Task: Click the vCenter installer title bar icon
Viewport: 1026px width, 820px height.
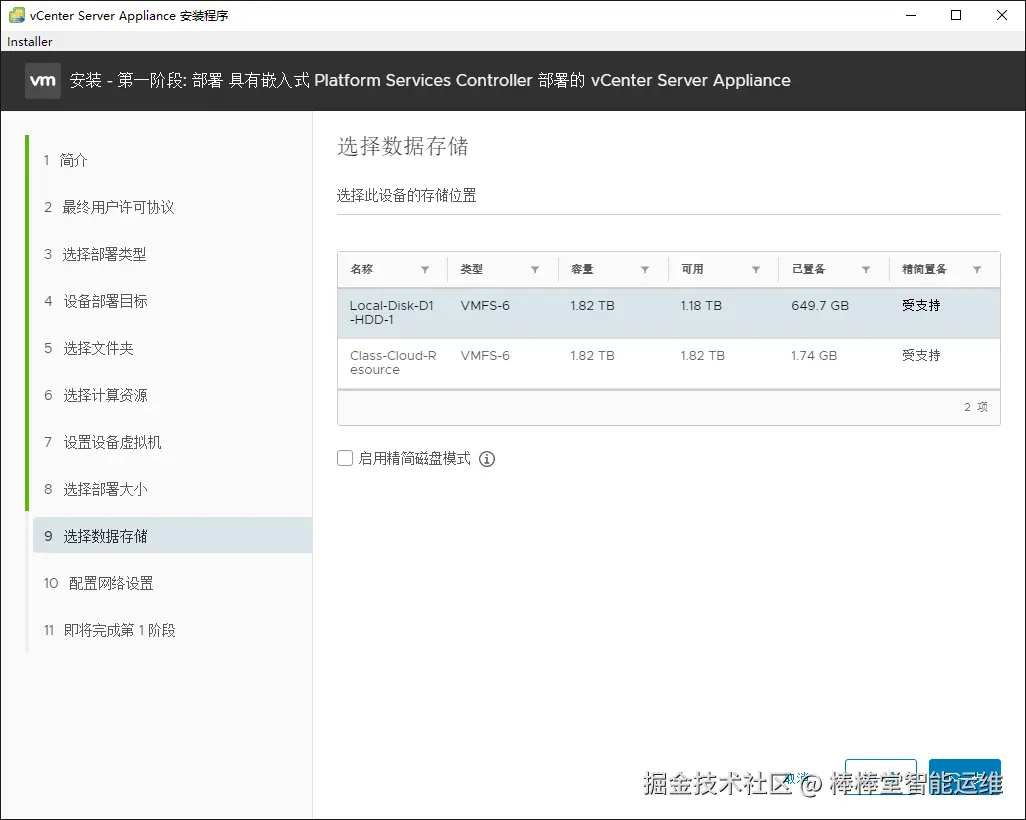Action: (16, 15)
